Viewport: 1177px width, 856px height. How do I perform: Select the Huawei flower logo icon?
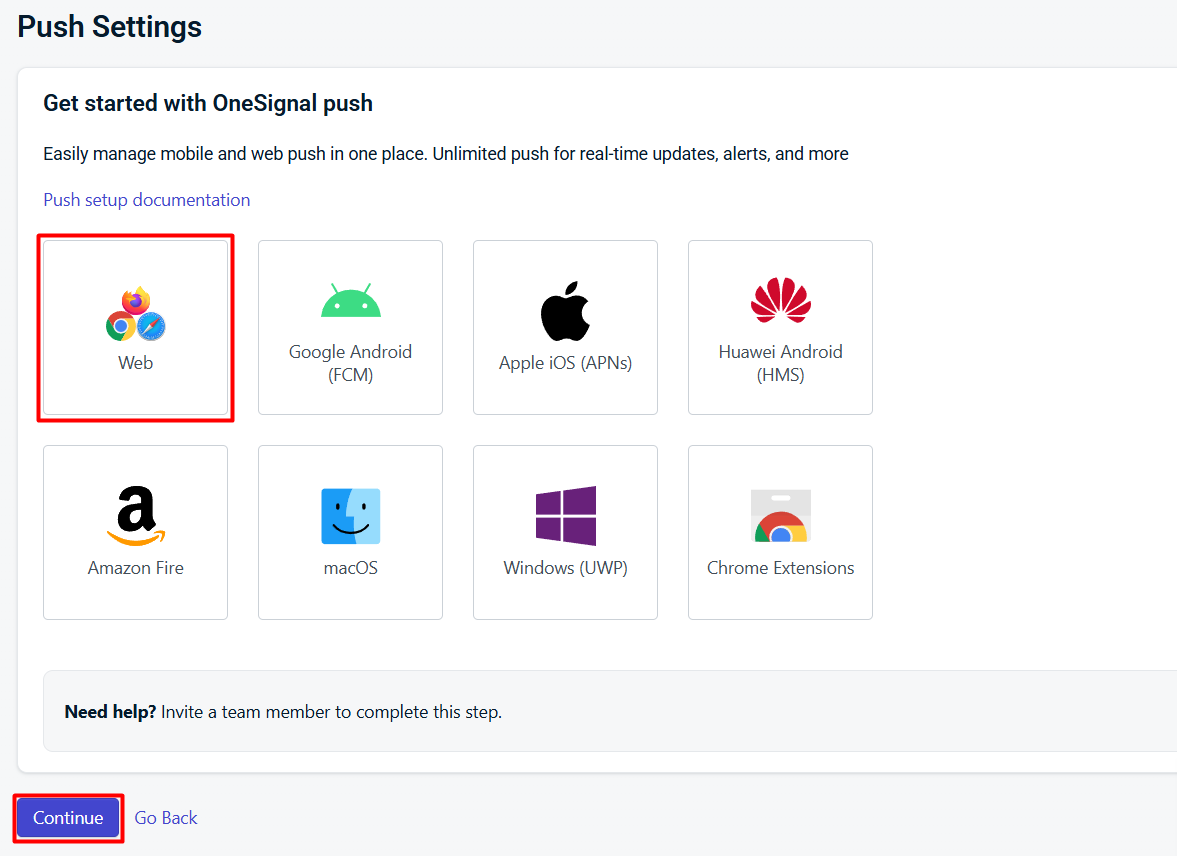point(781,300)
